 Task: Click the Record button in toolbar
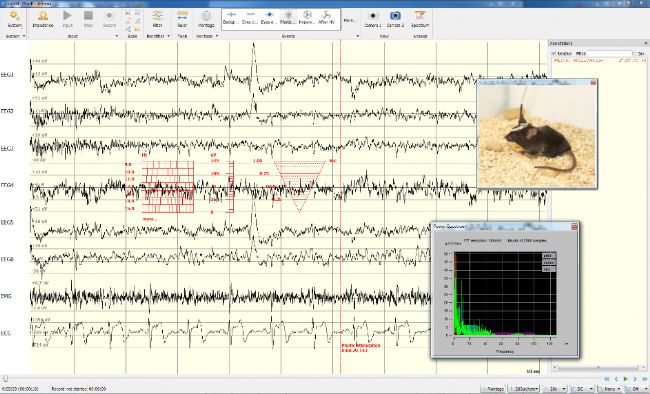point(109,19)
